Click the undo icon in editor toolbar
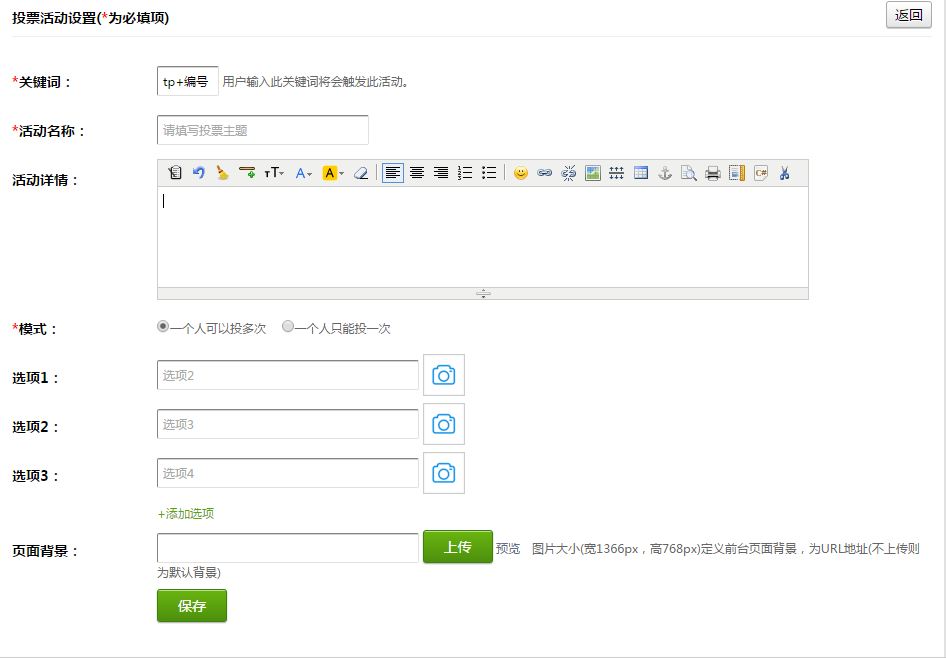Image resolution: width=946 pixels, height=658 pixels. coord(199,173)
